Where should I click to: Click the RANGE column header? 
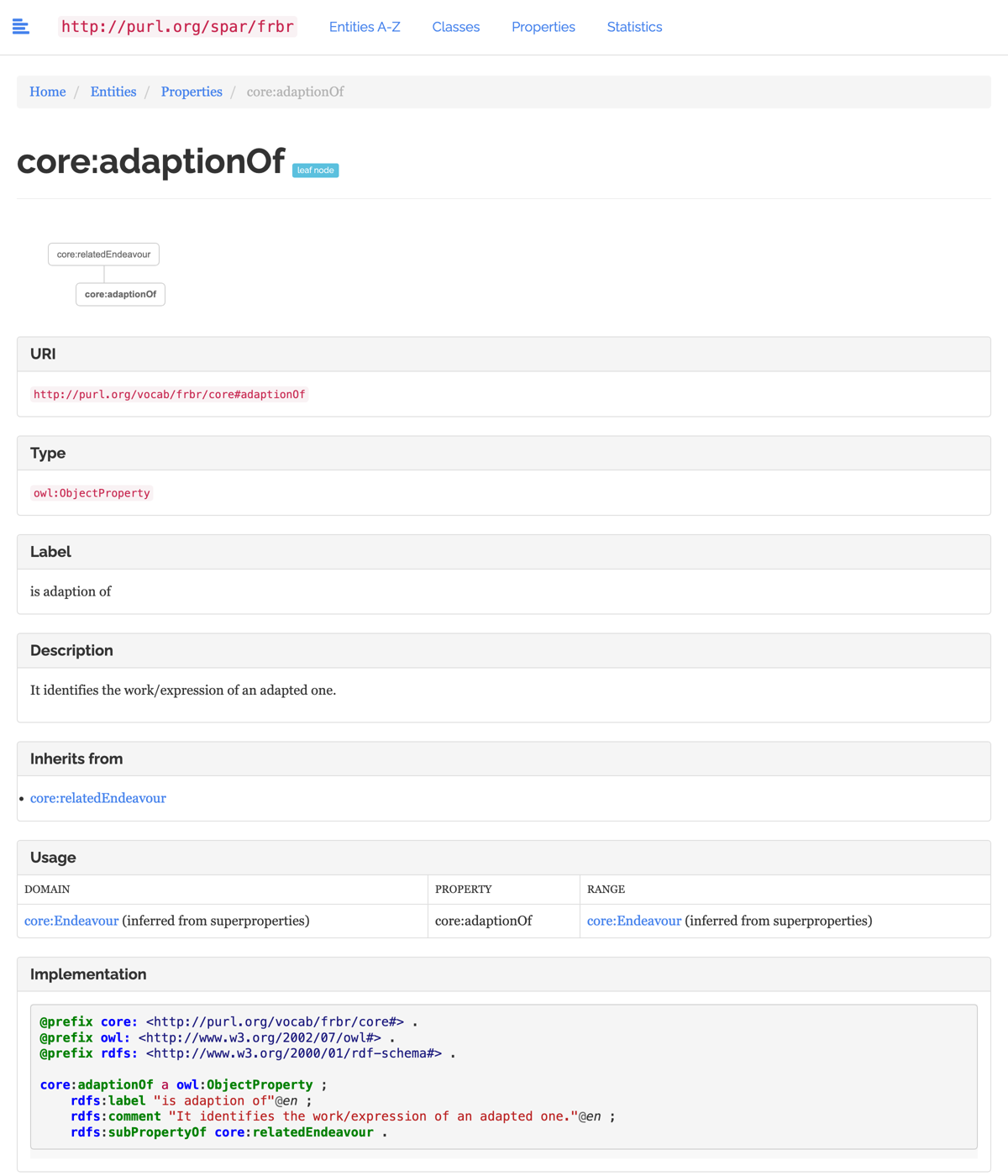606,890
